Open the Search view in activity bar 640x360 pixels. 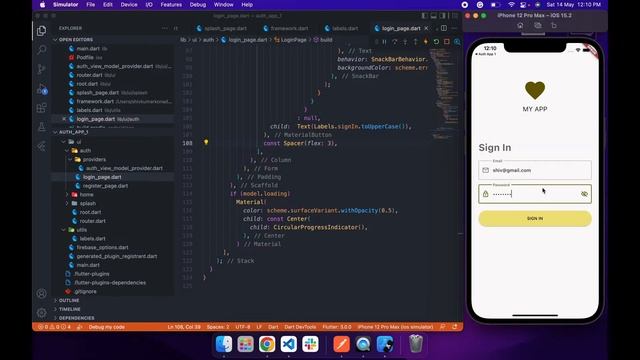(41, 50)
